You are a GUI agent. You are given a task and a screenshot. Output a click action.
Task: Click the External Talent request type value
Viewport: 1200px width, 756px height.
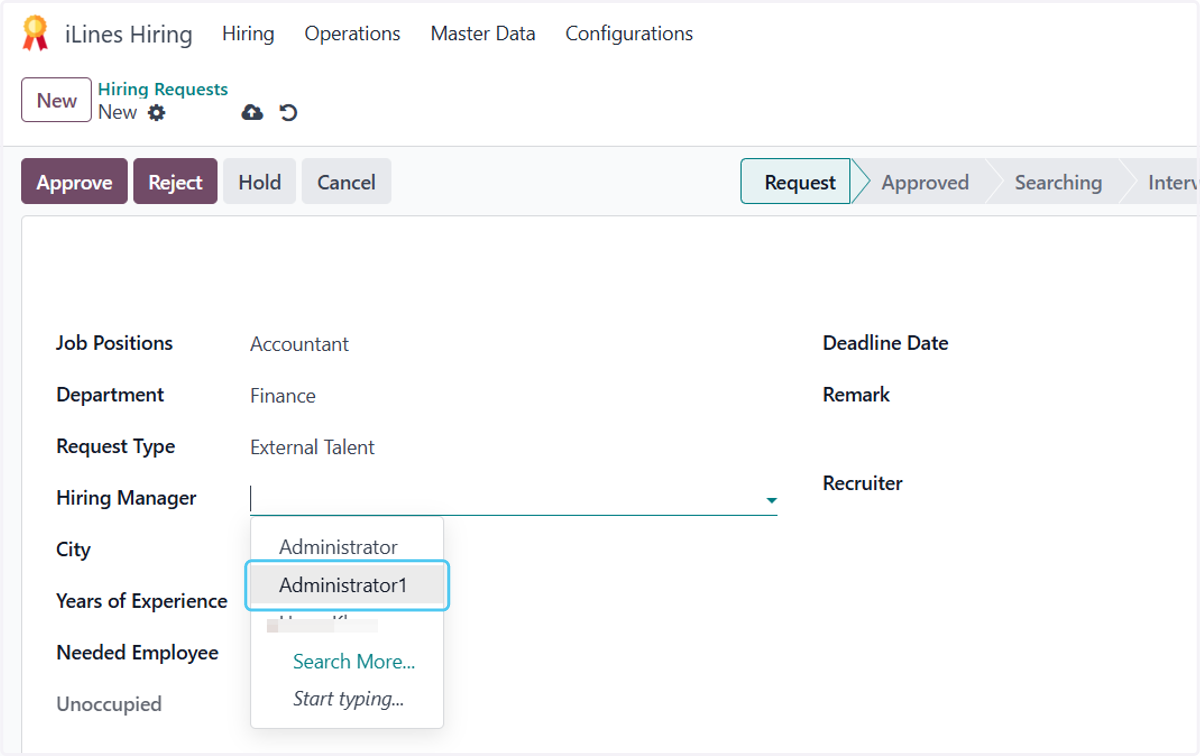(x=312, y=447)
